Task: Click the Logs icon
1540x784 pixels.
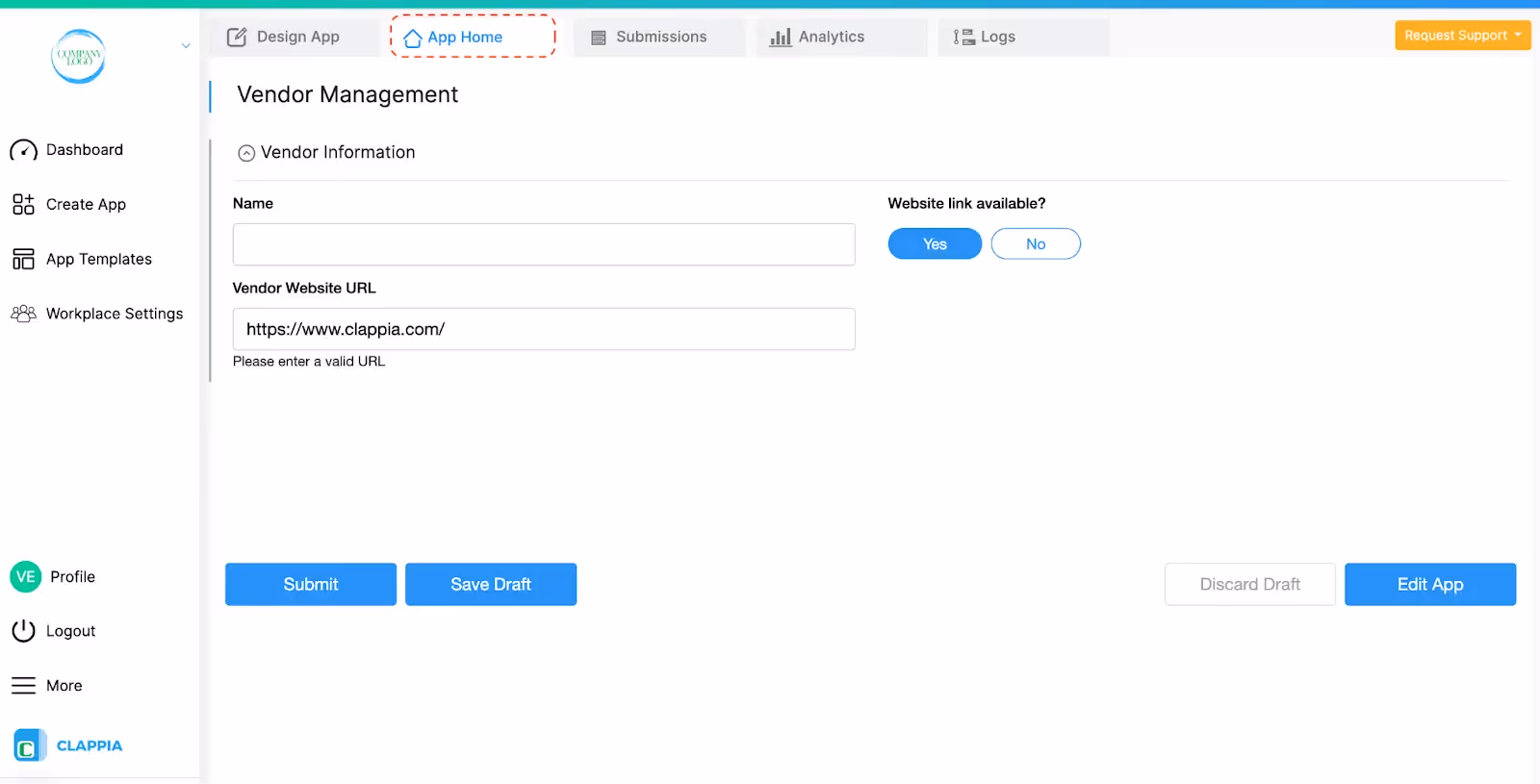Action: pyautogui.click(x=963, y=37)
